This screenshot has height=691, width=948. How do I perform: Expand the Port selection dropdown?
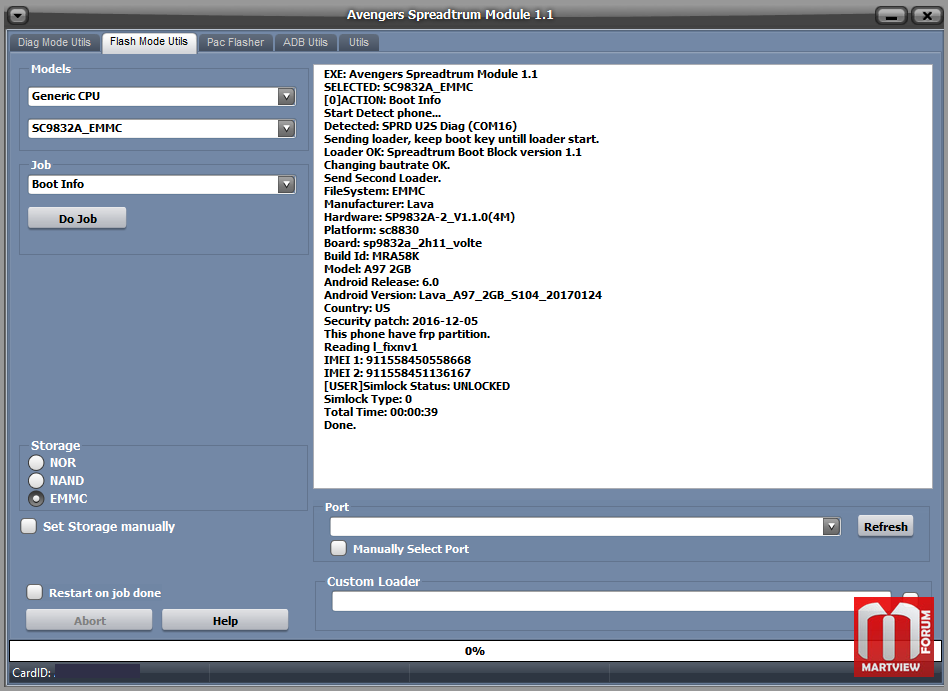pyautogui.click(x=831, y=527)
